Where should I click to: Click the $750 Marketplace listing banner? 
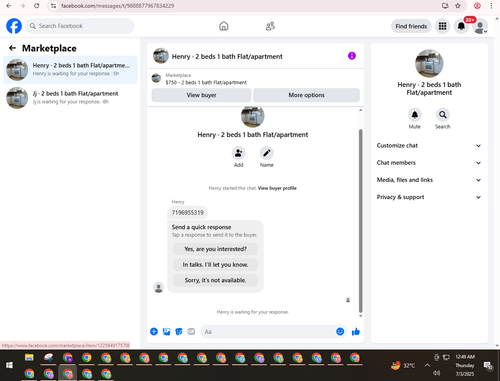[x=256, y=79]
